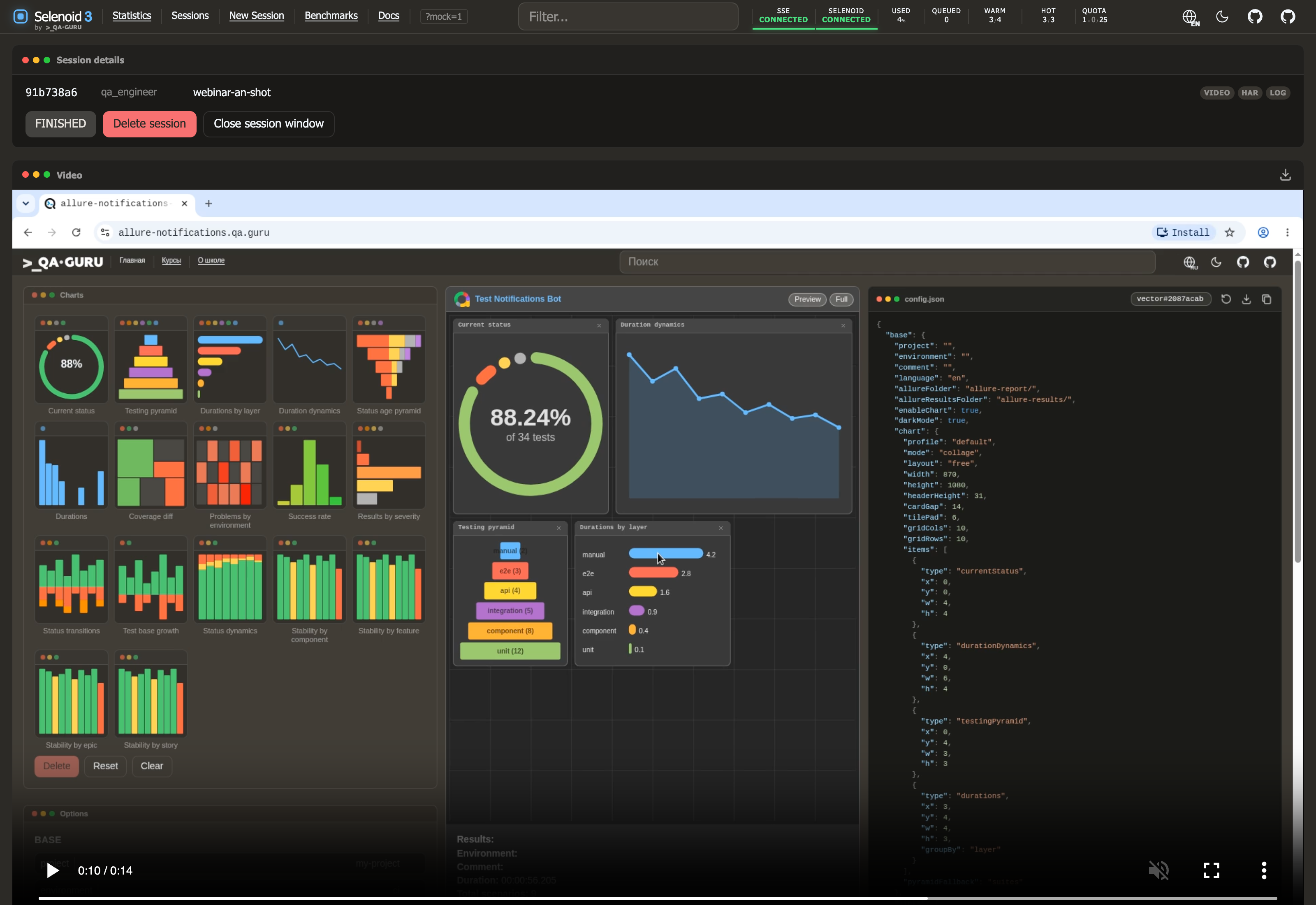Open the browser profile icon
Image resolution: width=1316 pixels, height=905 pixels.
coord(1263,232)
